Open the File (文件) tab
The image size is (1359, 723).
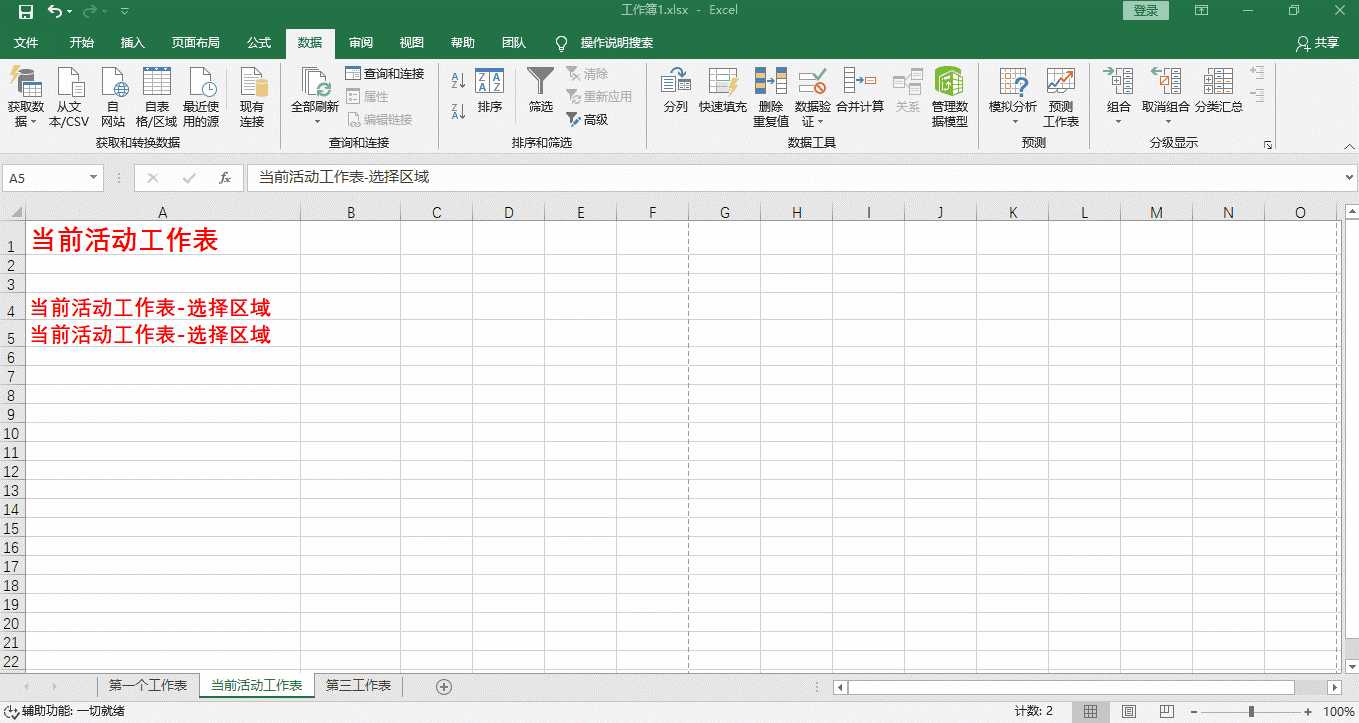point(26,43)
